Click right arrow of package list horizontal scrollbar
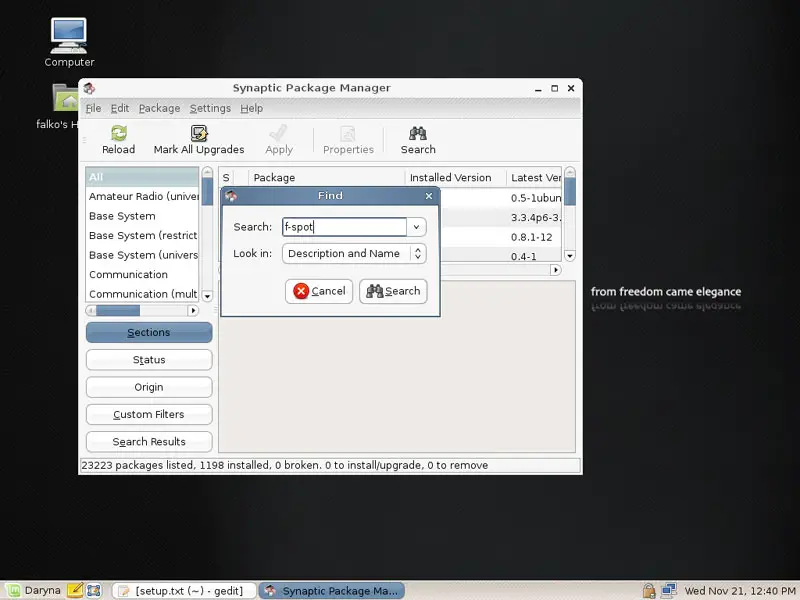The image size is (800, 600). click(556, 270)
